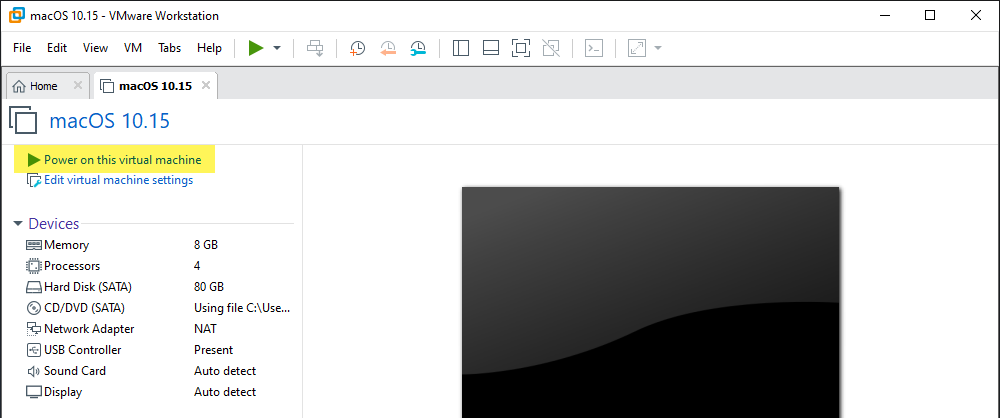This screenshot has width=1000, height=418.
Task: Collapse the Devices section
Action: point(18,224)
